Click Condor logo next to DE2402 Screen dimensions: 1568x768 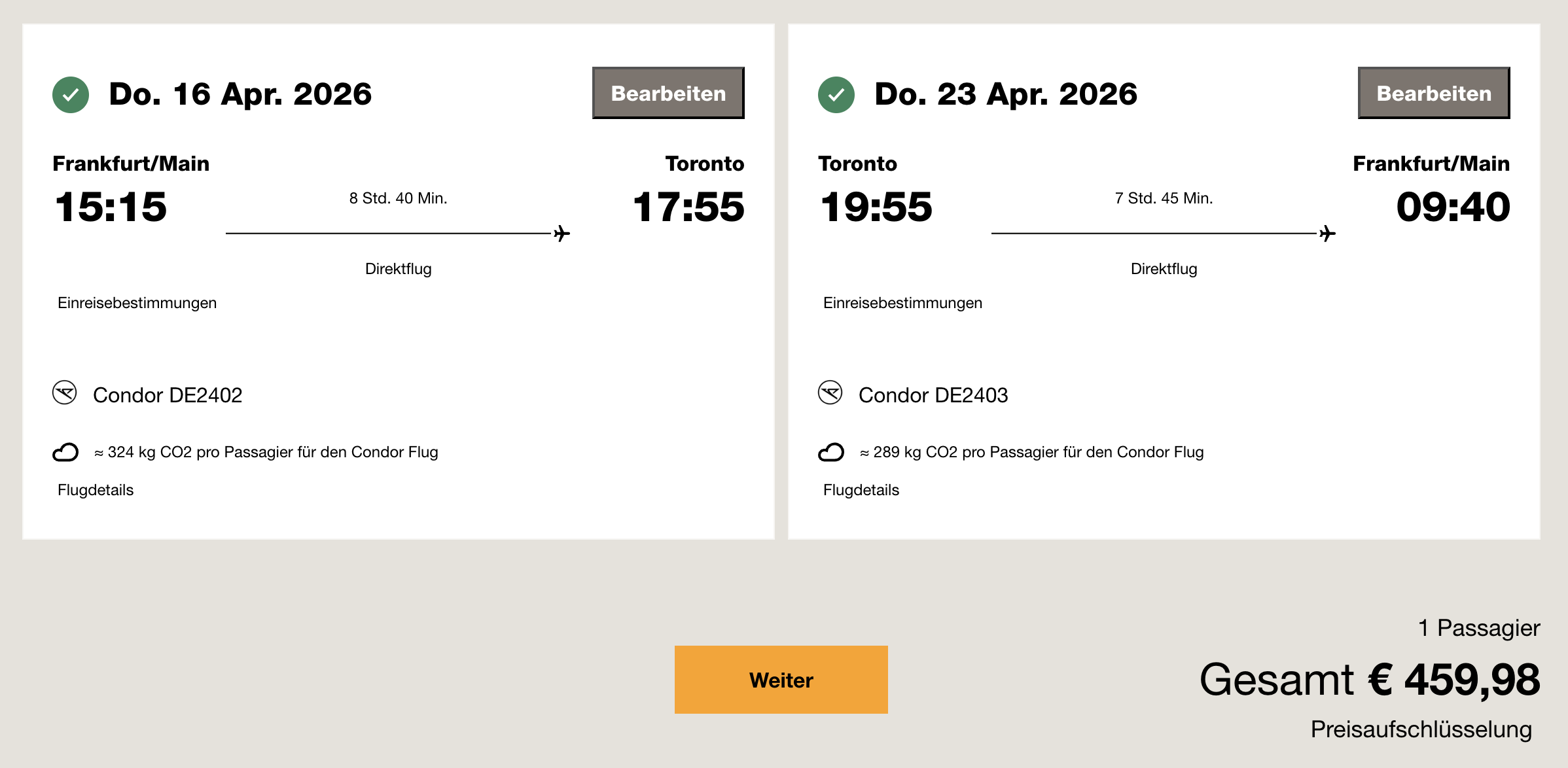point(65,393)
